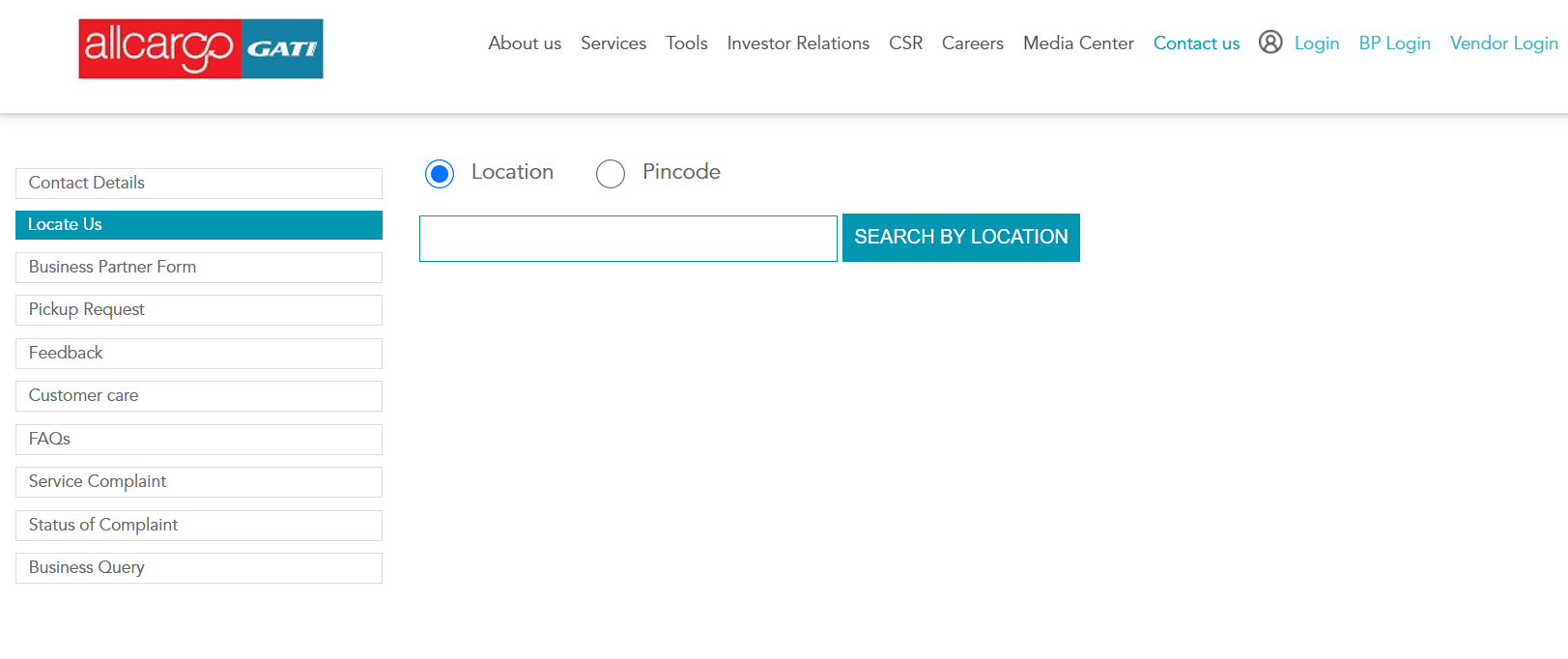Viewport: 1568px width, 659px height.
Task: Open the Careers page
Action: (x=972, y=43)
